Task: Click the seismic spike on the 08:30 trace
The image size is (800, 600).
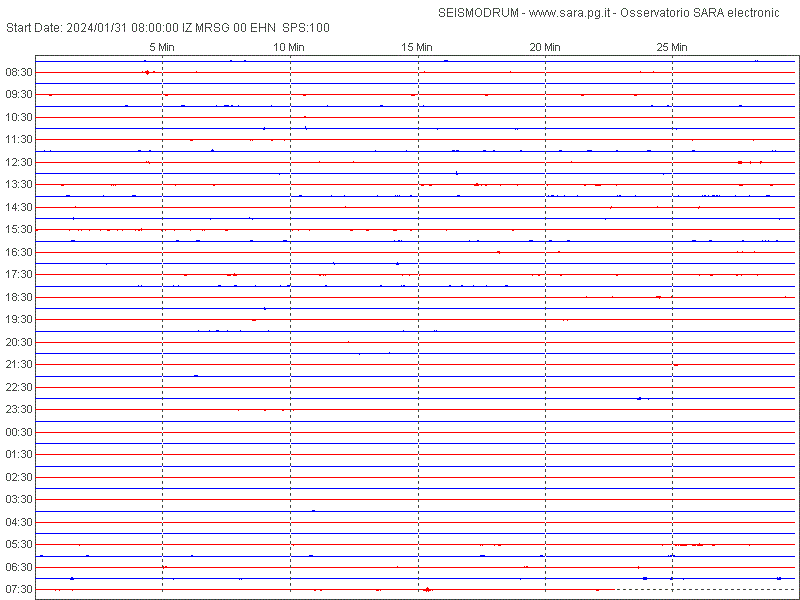Action: pos(147,72)
